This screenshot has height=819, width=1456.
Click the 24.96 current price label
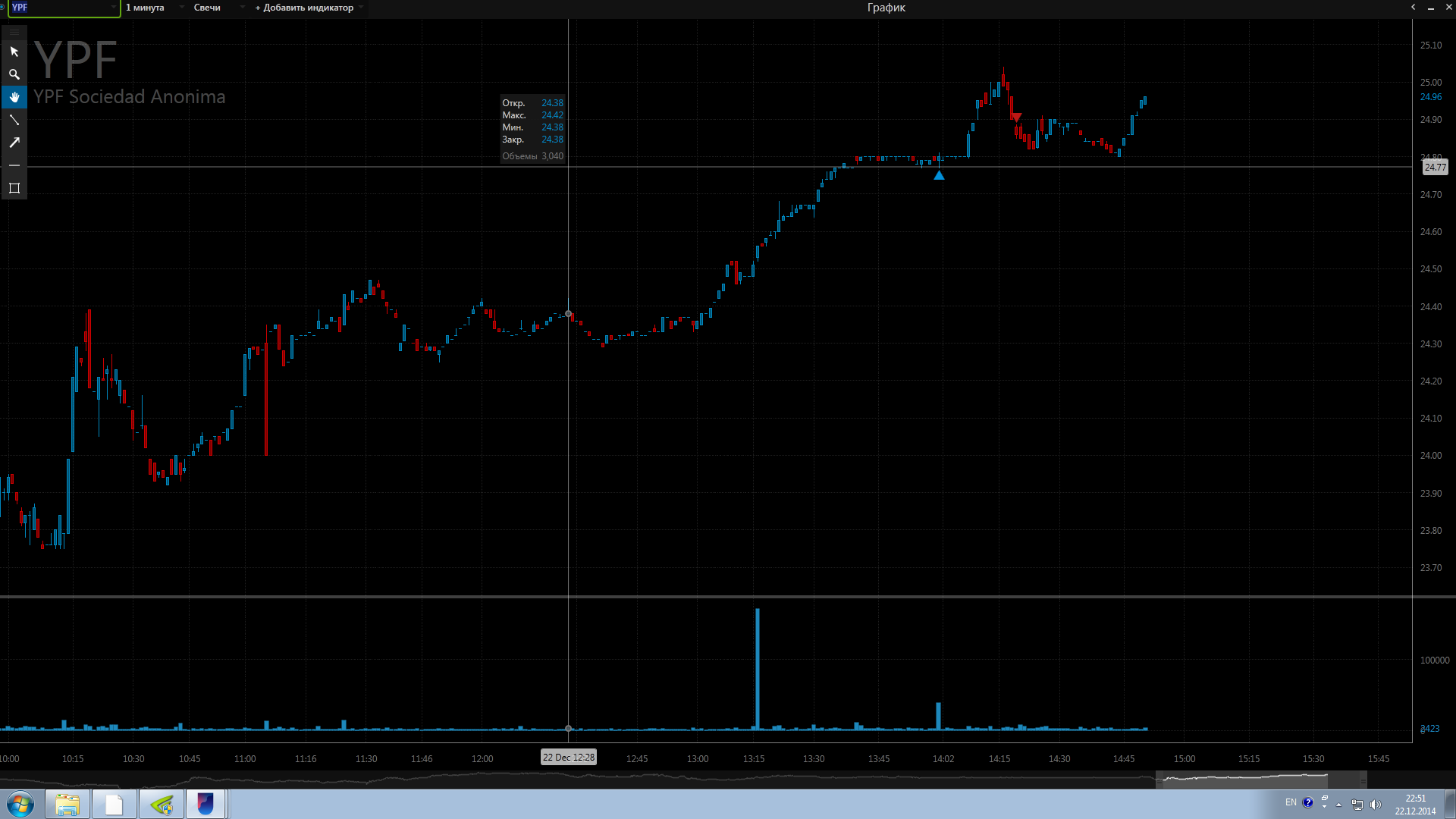click(1431, 97)
